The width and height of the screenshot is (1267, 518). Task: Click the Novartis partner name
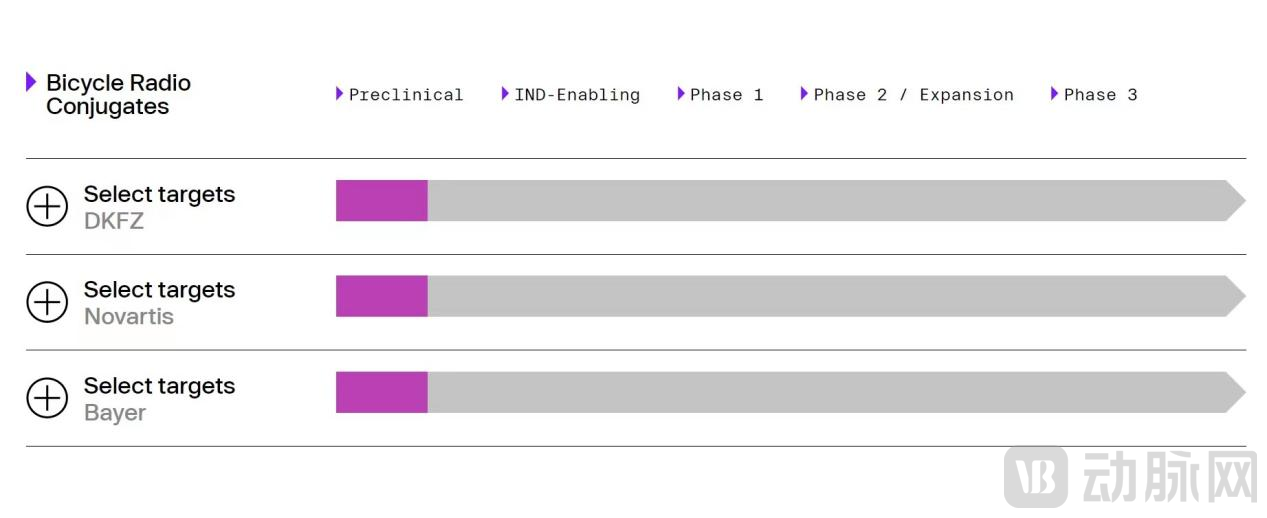[129, 317]
